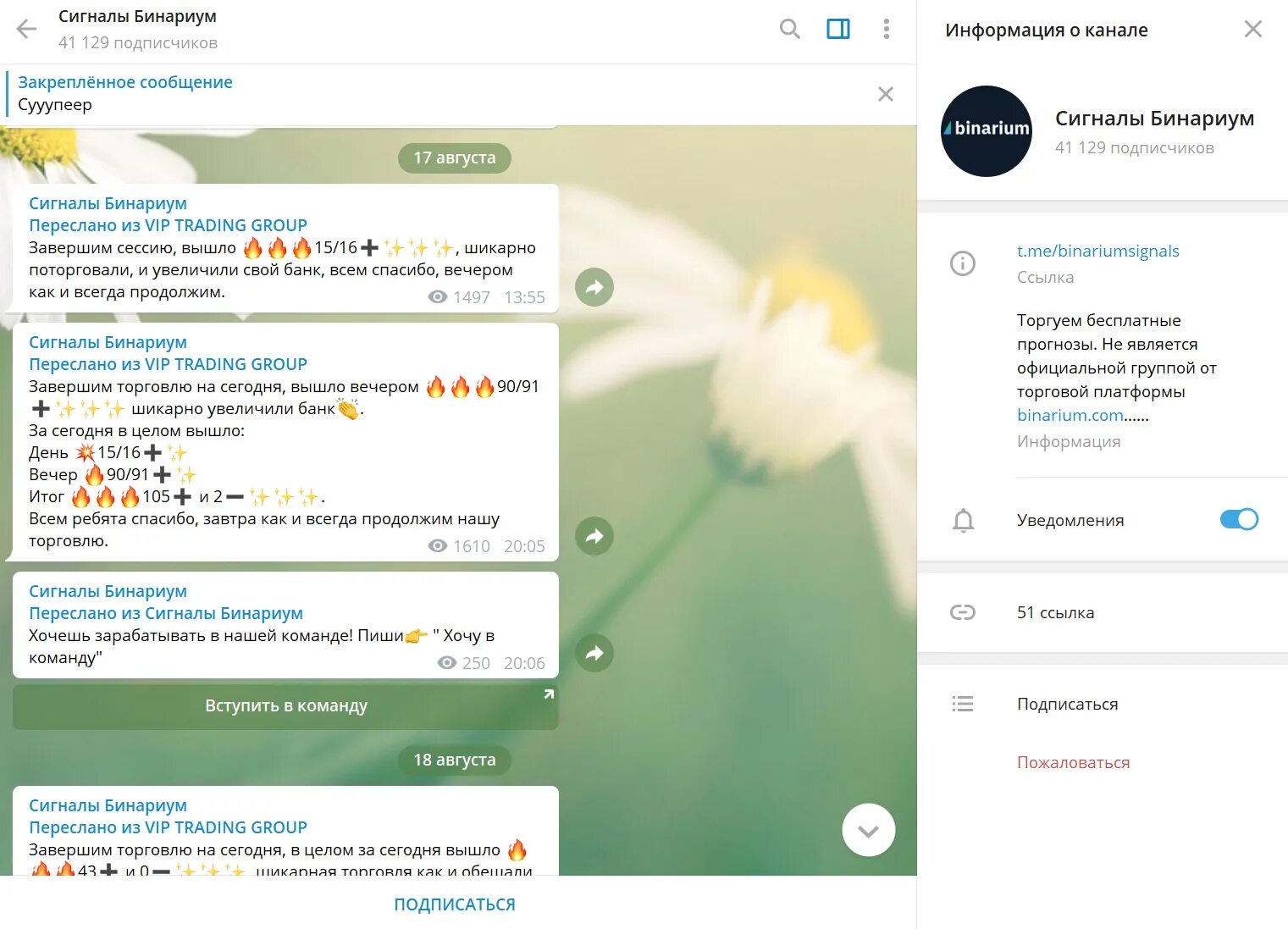The height and width of the screenshot is (929, 1288).
Task: Click the list icon beside Подписаться
Action: [x=963, y=704]
